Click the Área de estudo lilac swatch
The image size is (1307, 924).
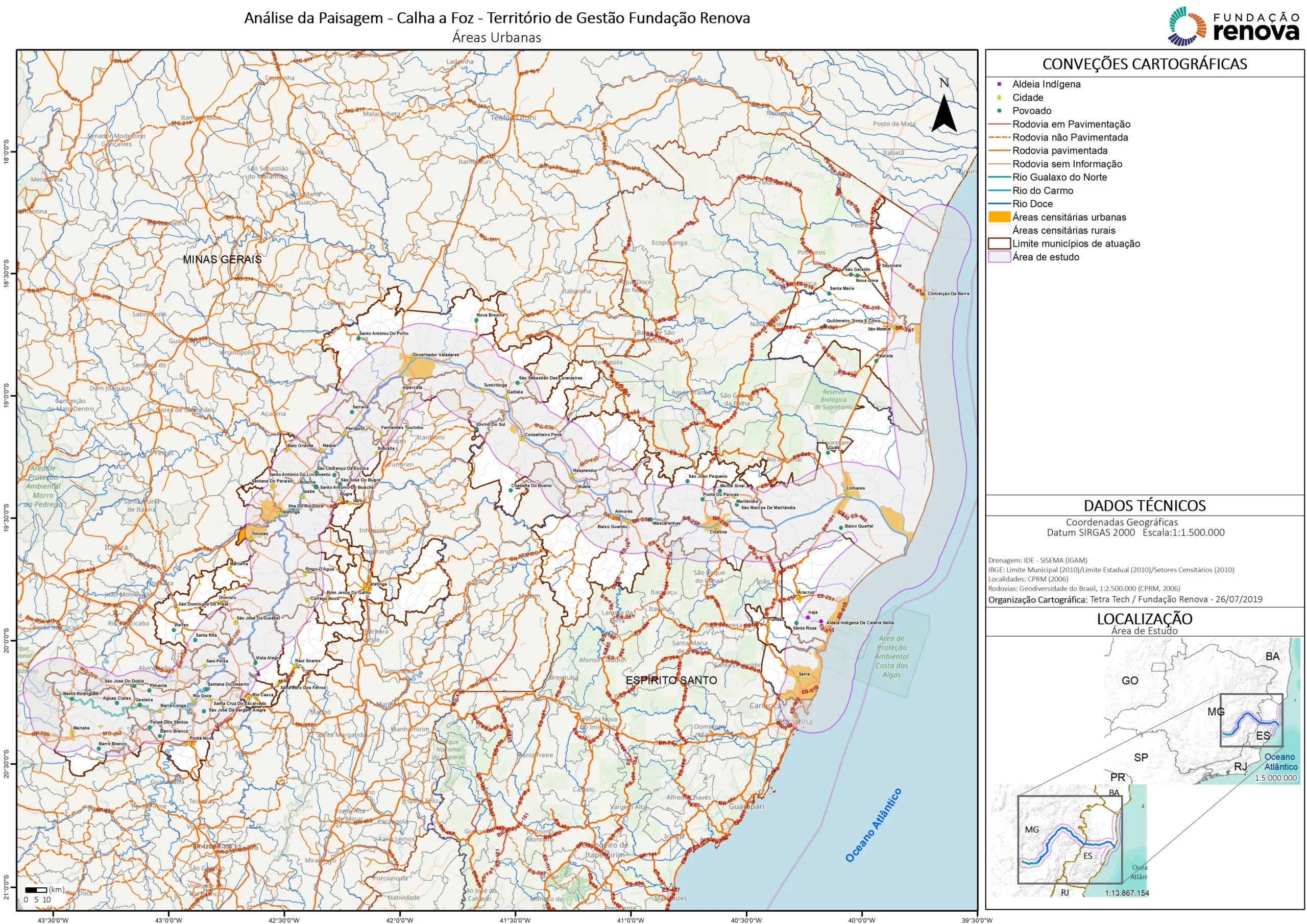(x=1000, y=257)
